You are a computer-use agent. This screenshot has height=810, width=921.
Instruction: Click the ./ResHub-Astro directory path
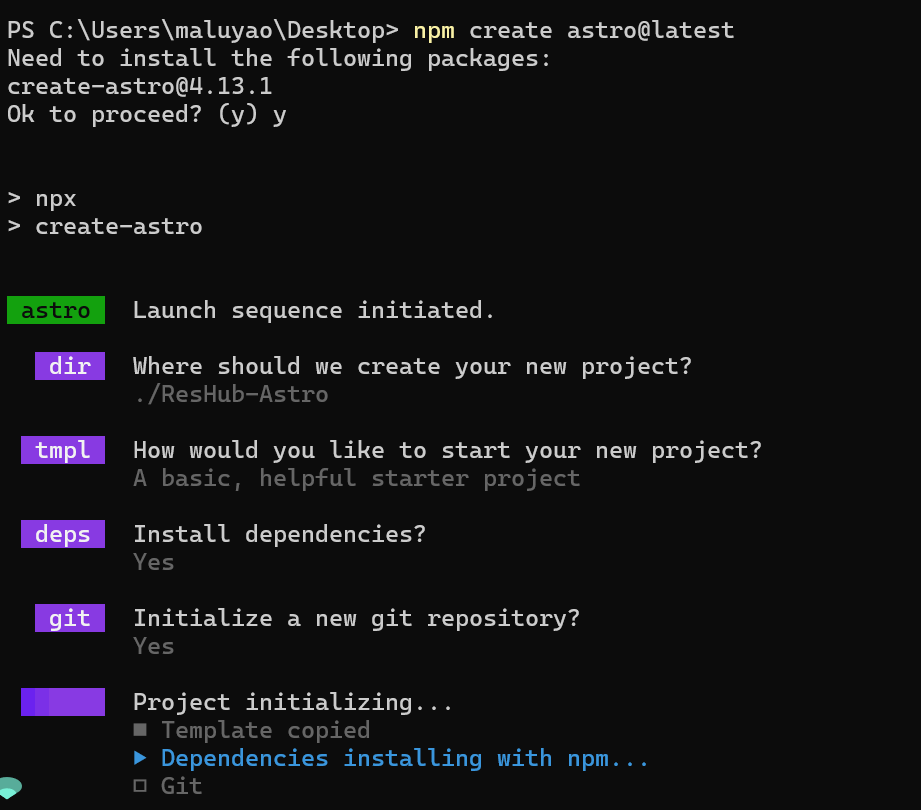(231, 394)
